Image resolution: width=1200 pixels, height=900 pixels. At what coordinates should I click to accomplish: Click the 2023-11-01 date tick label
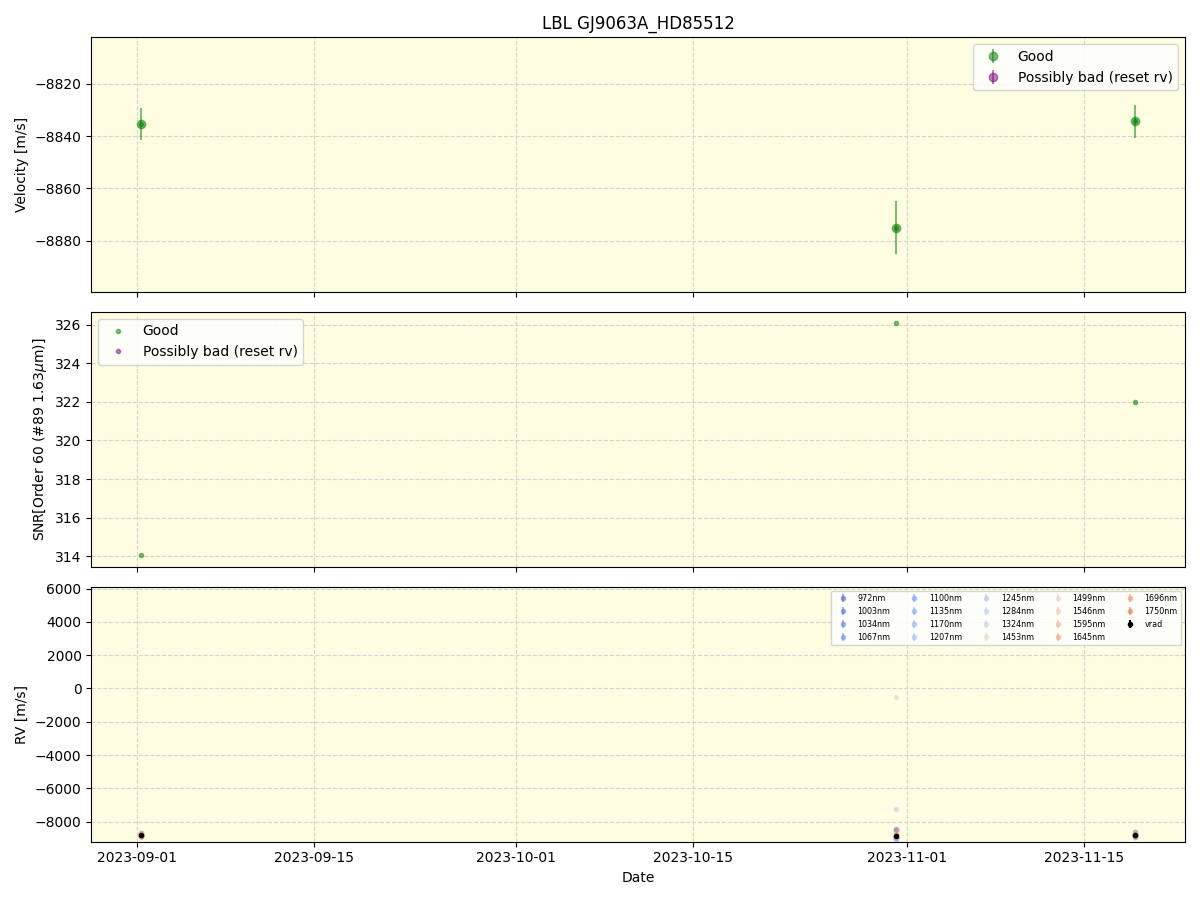pyautogui.click(x=907, y=857)
